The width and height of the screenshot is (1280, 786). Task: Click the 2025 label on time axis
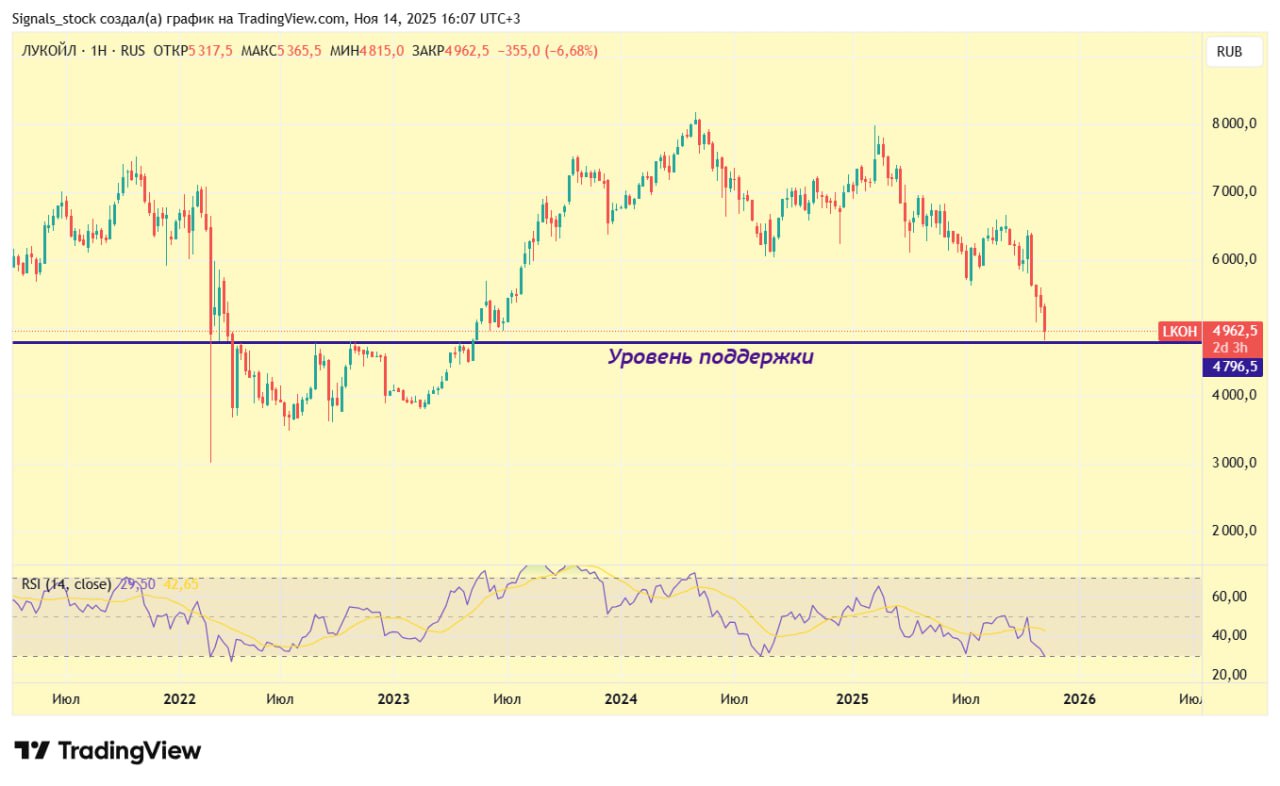(x=852, y=699)
